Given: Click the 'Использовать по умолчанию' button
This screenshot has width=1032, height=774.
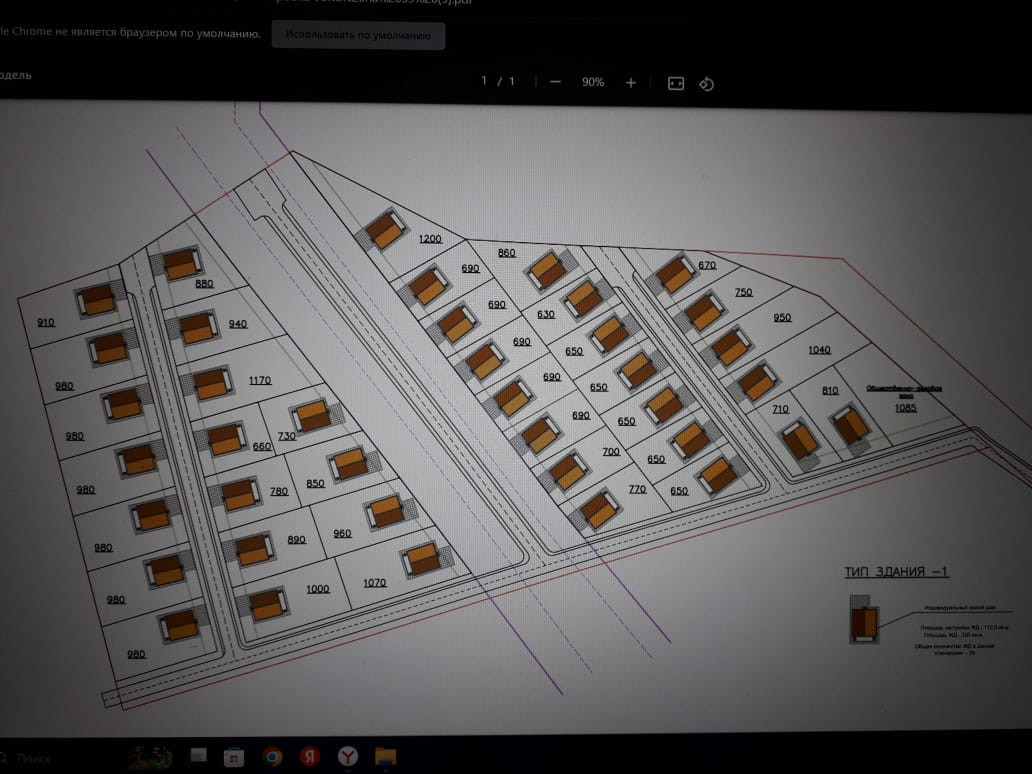Looking at the screenshot, I should (x=358, y=35).
